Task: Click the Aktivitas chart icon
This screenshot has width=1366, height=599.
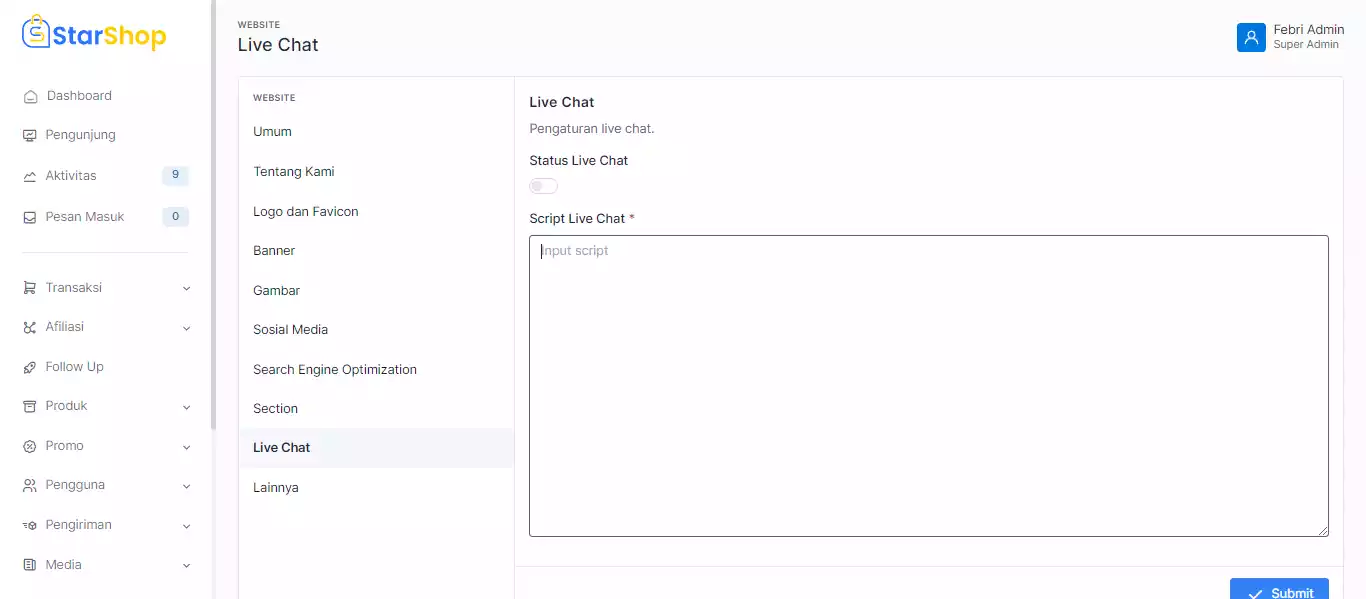Action: (x=30, y=177)
